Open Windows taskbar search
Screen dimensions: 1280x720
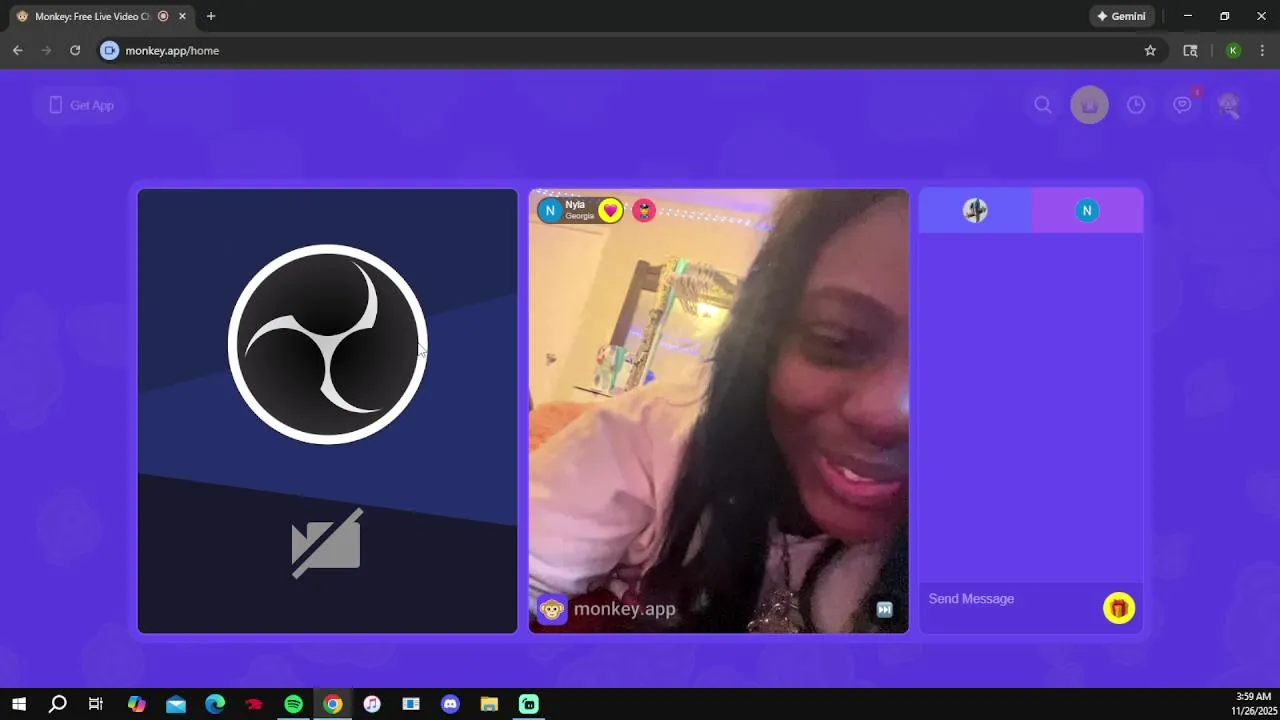[58, 704]
